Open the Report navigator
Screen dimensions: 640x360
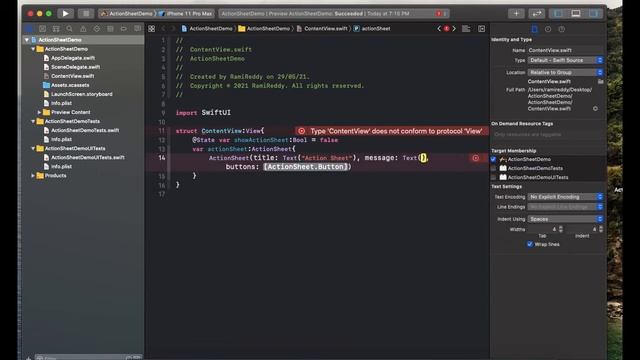[137, 29]
